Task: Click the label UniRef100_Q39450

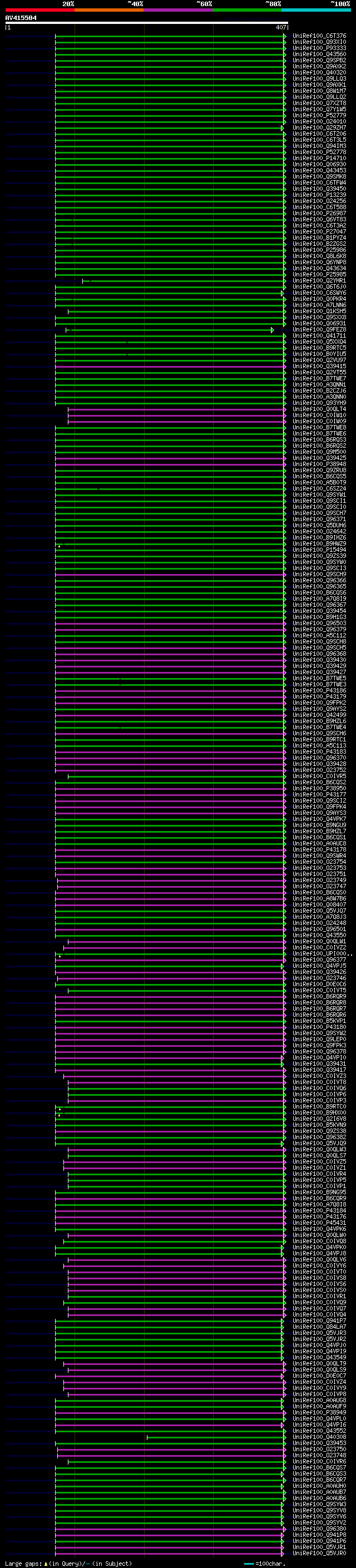Action: tap(319, 189)
